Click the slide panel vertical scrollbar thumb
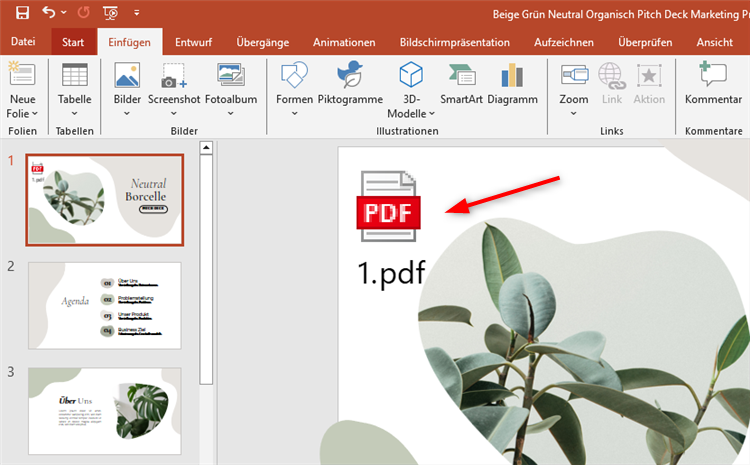 pos(206,269)
